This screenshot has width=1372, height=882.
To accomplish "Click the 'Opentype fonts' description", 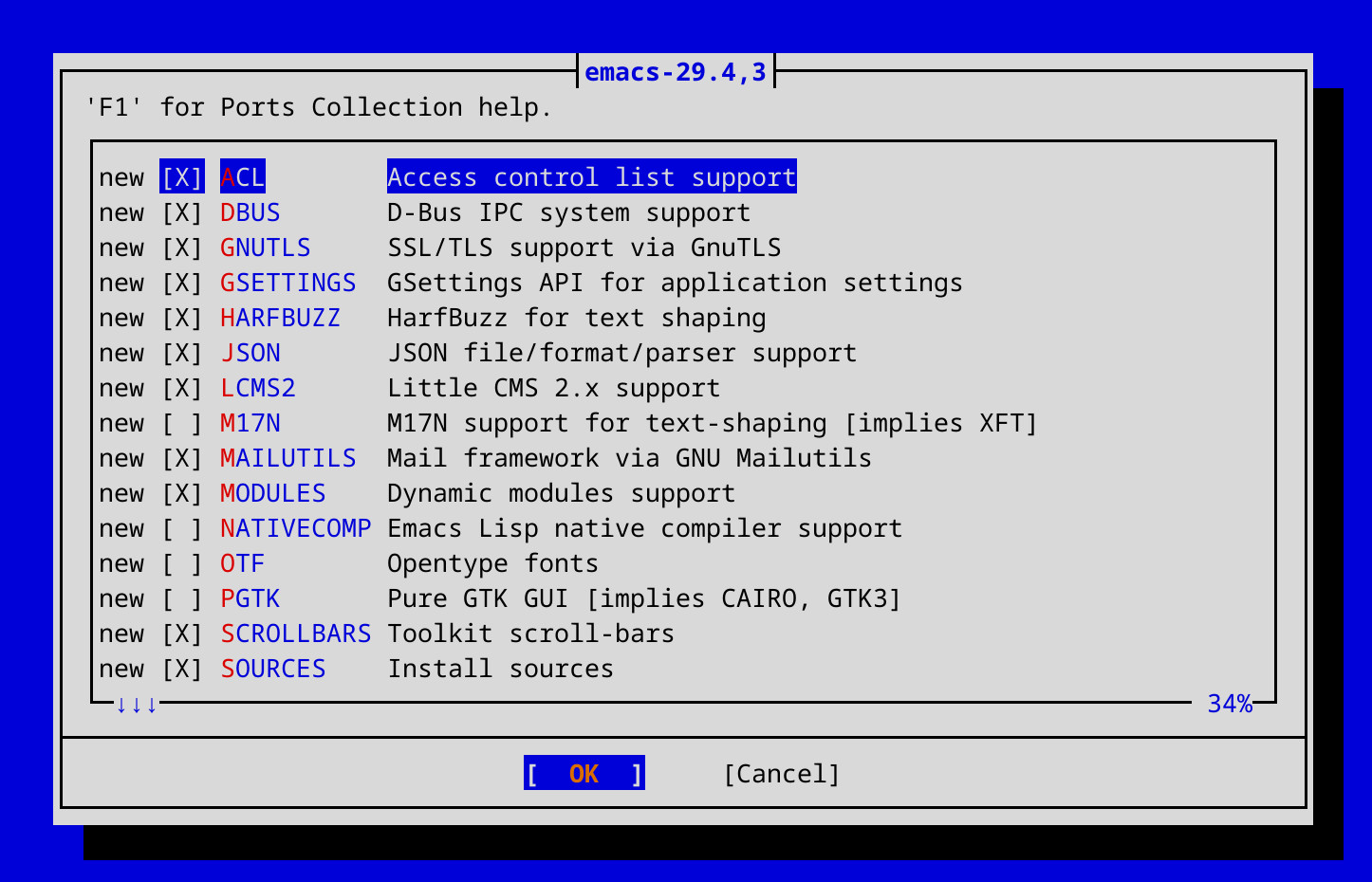I will 493,563.
